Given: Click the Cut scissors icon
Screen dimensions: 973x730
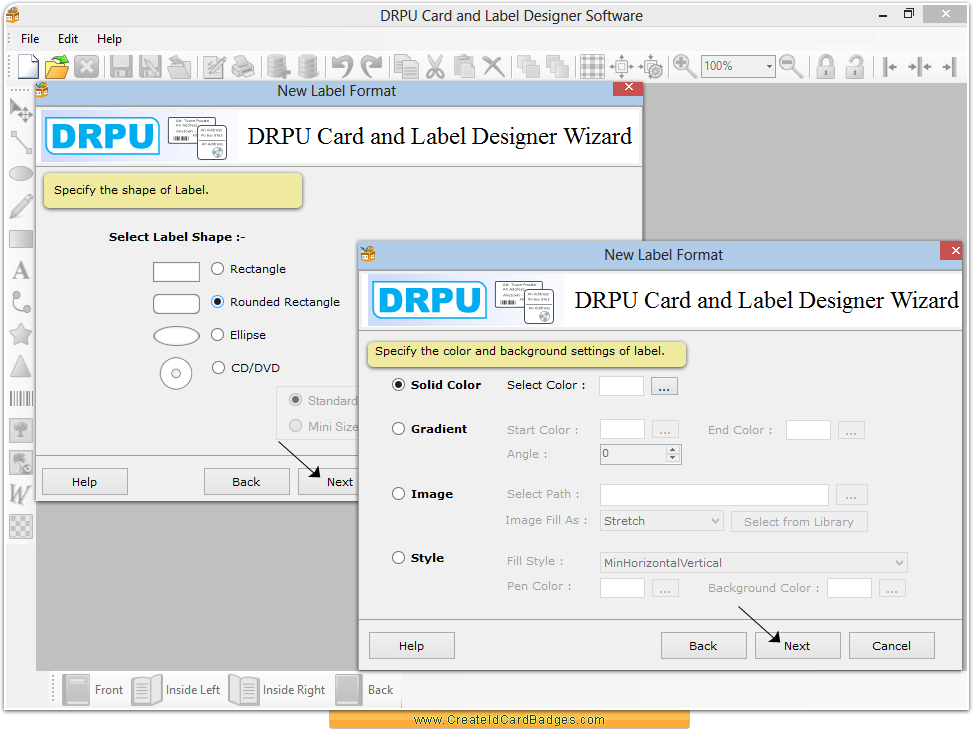Looking at the screenshot, I should coord(436,66).
